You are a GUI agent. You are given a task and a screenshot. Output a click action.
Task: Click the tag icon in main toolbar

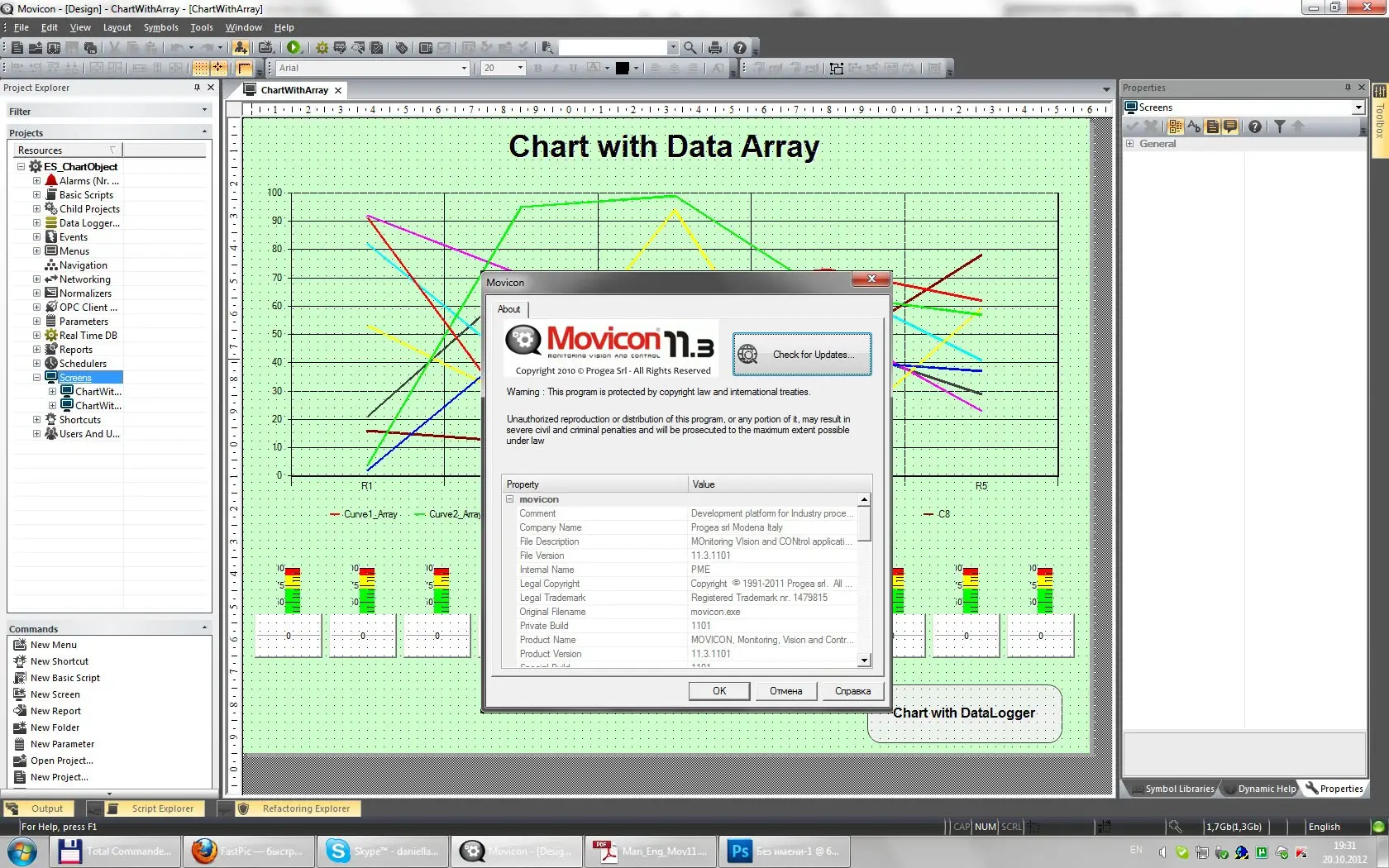401,48
